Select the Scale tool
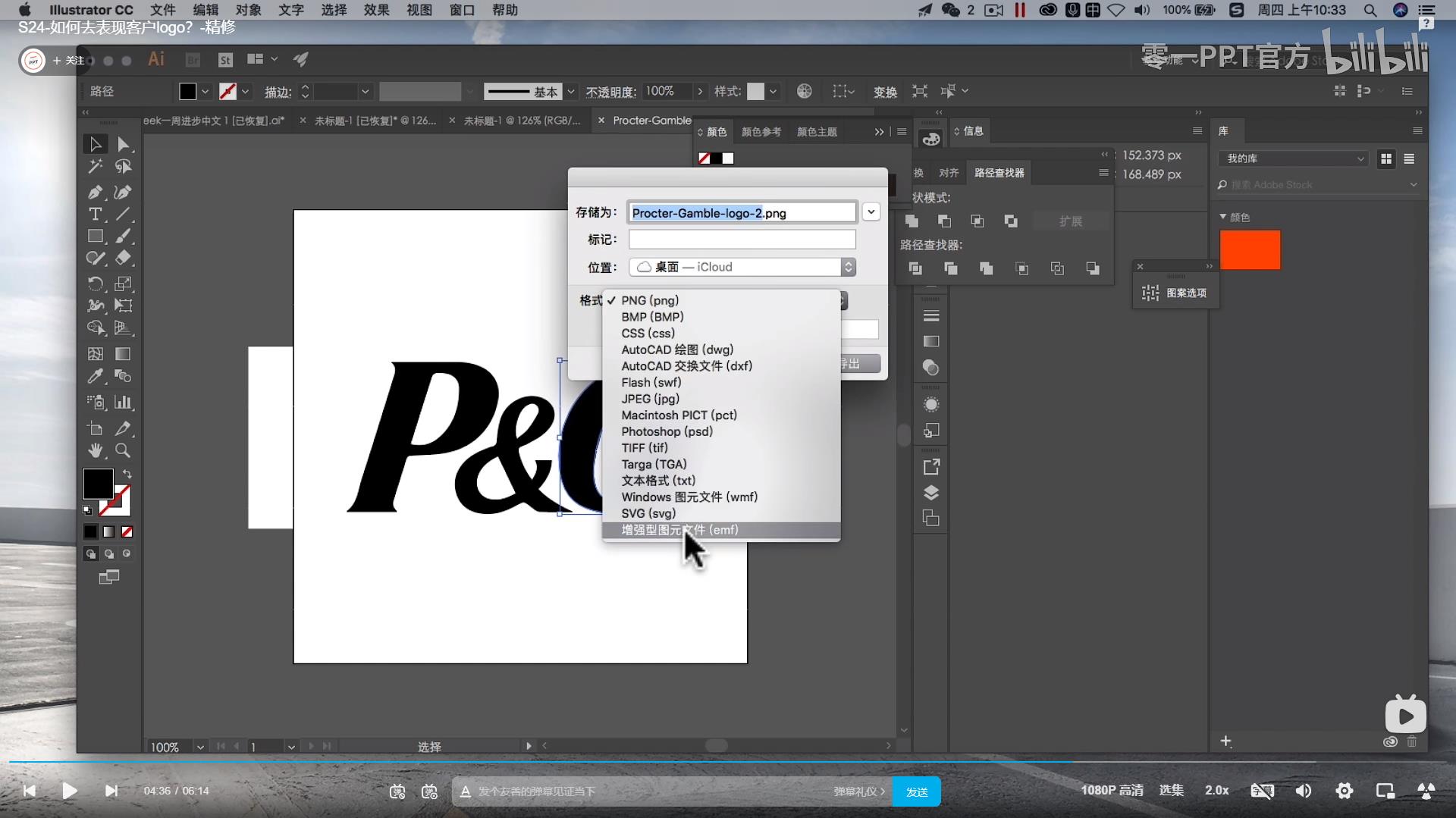1456x818 pixels. 123,284
